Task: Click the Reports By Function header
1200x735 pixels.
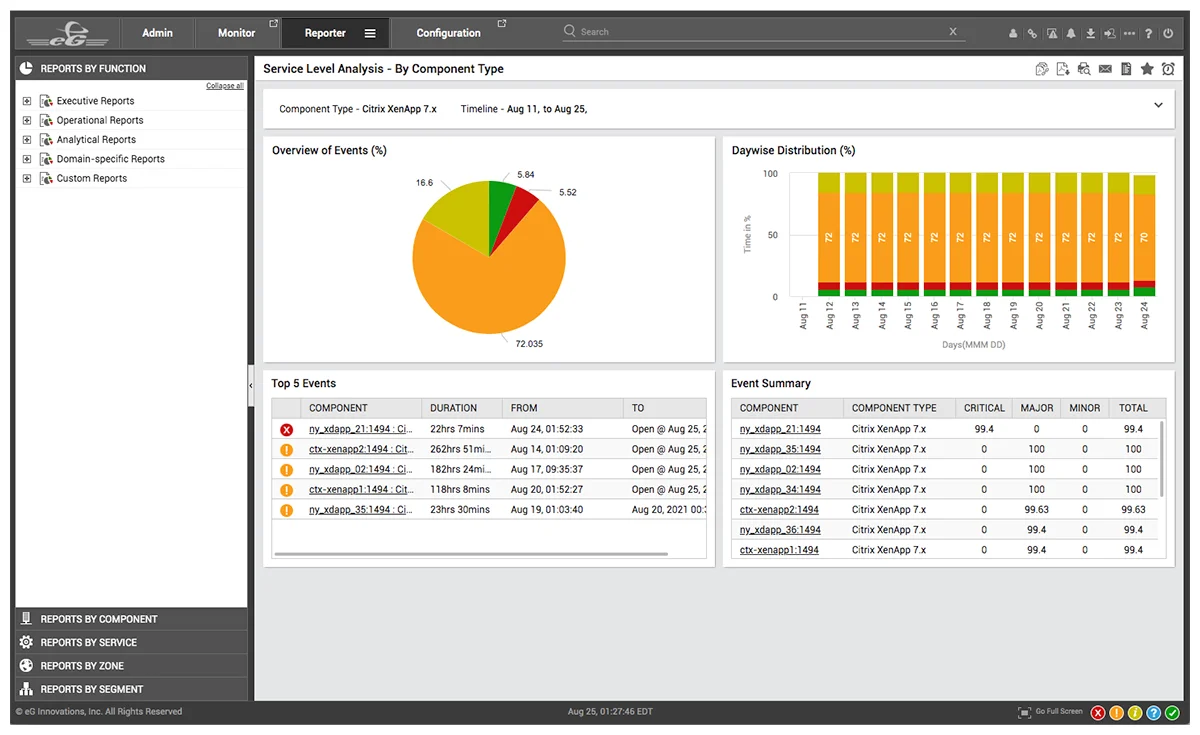Action: click(x=131, y=69)
